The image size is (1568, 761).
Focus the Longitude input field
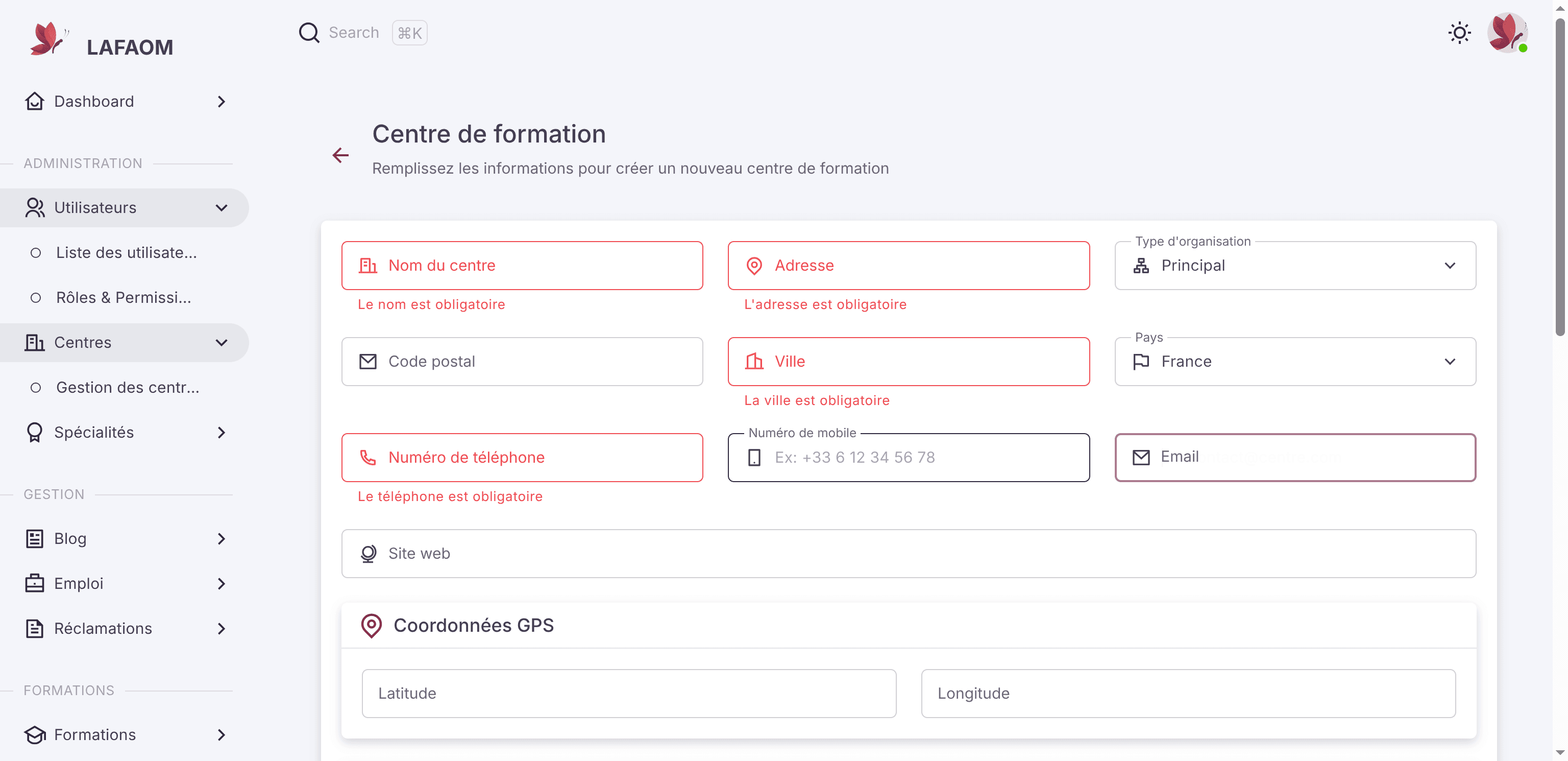click(x=1188, y=694)
